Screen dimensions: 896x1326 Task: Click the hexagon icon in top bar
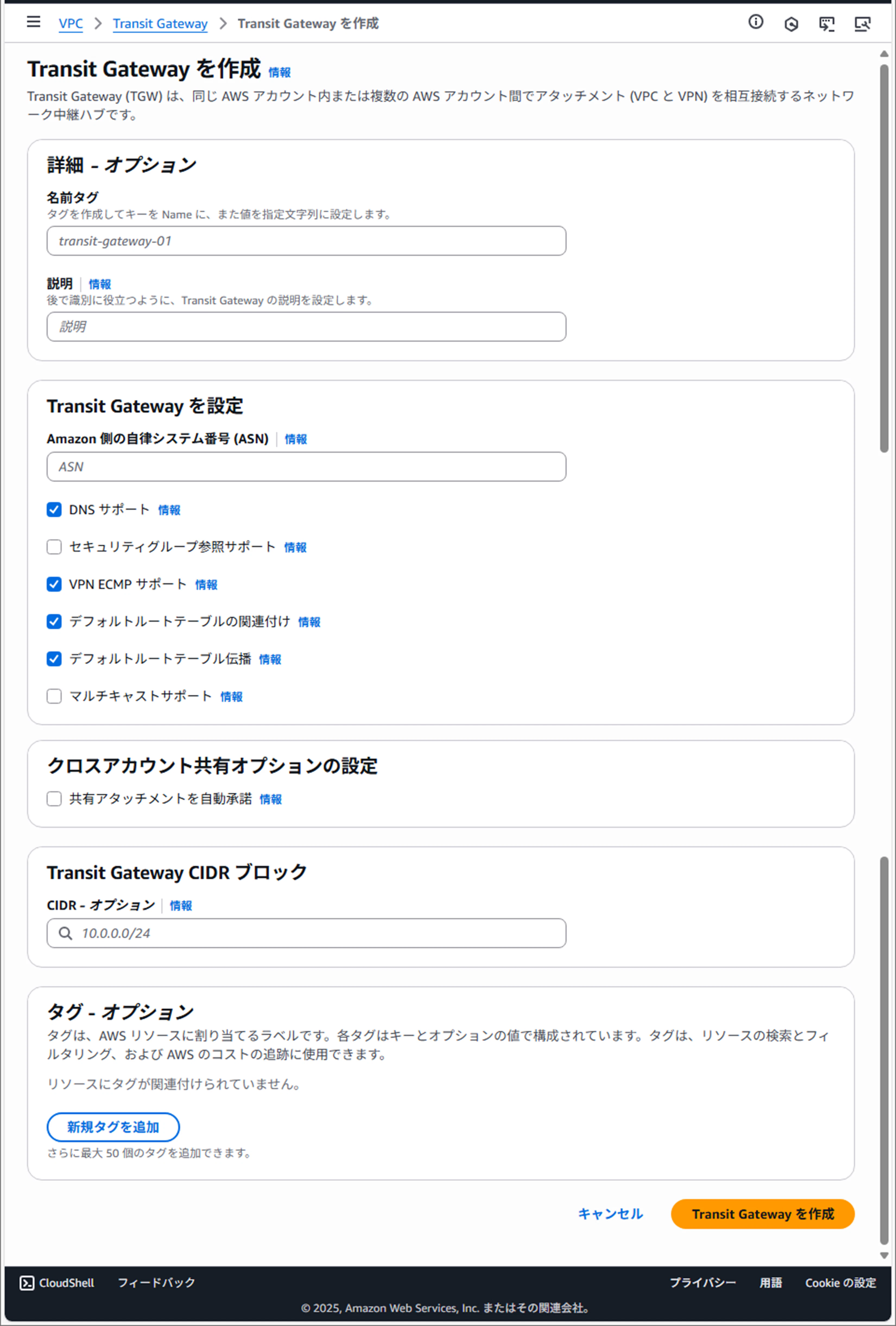[791, 24]
